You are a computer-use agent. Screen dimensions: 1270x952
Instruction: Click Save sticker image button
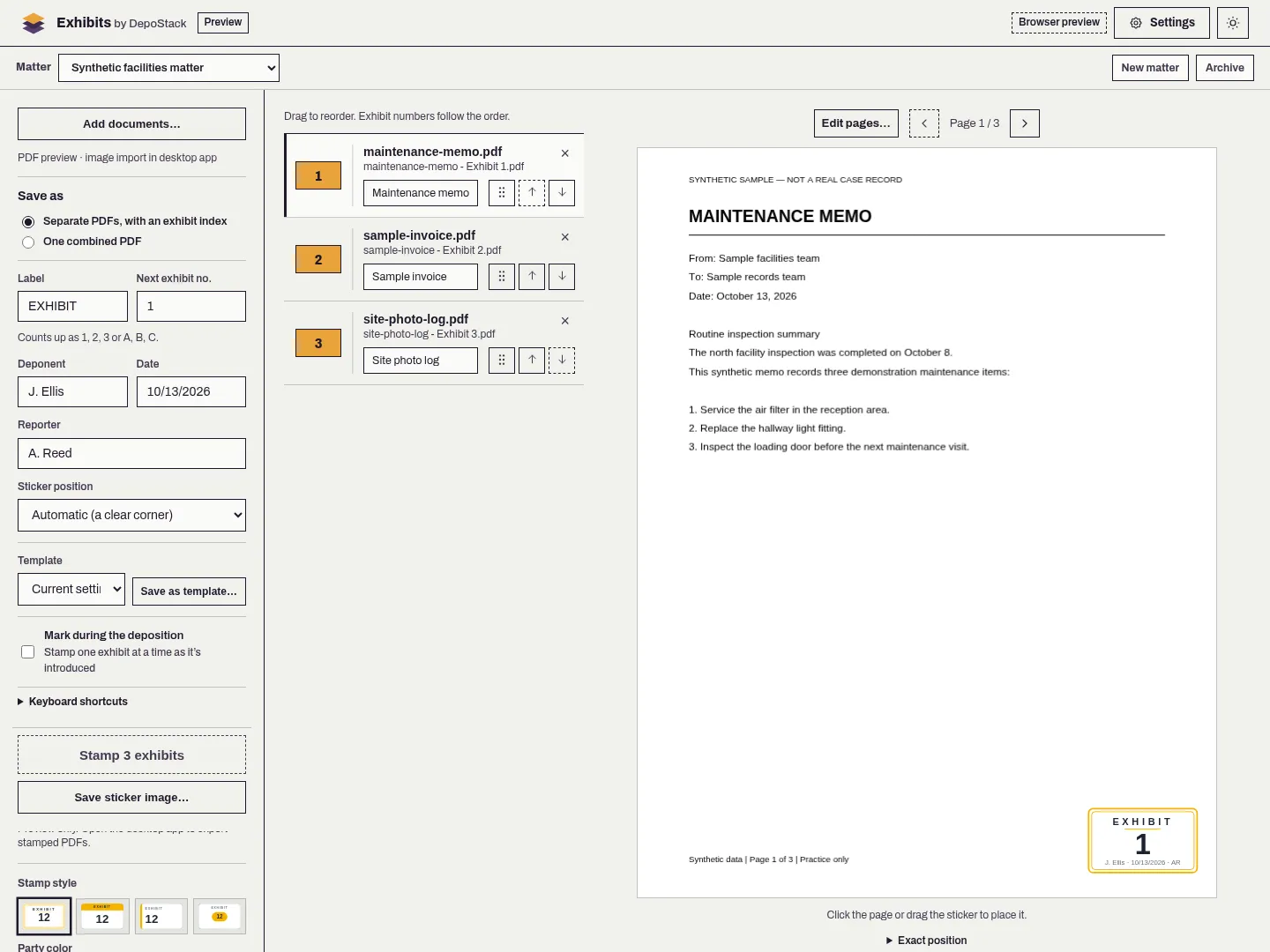[131, 798]
